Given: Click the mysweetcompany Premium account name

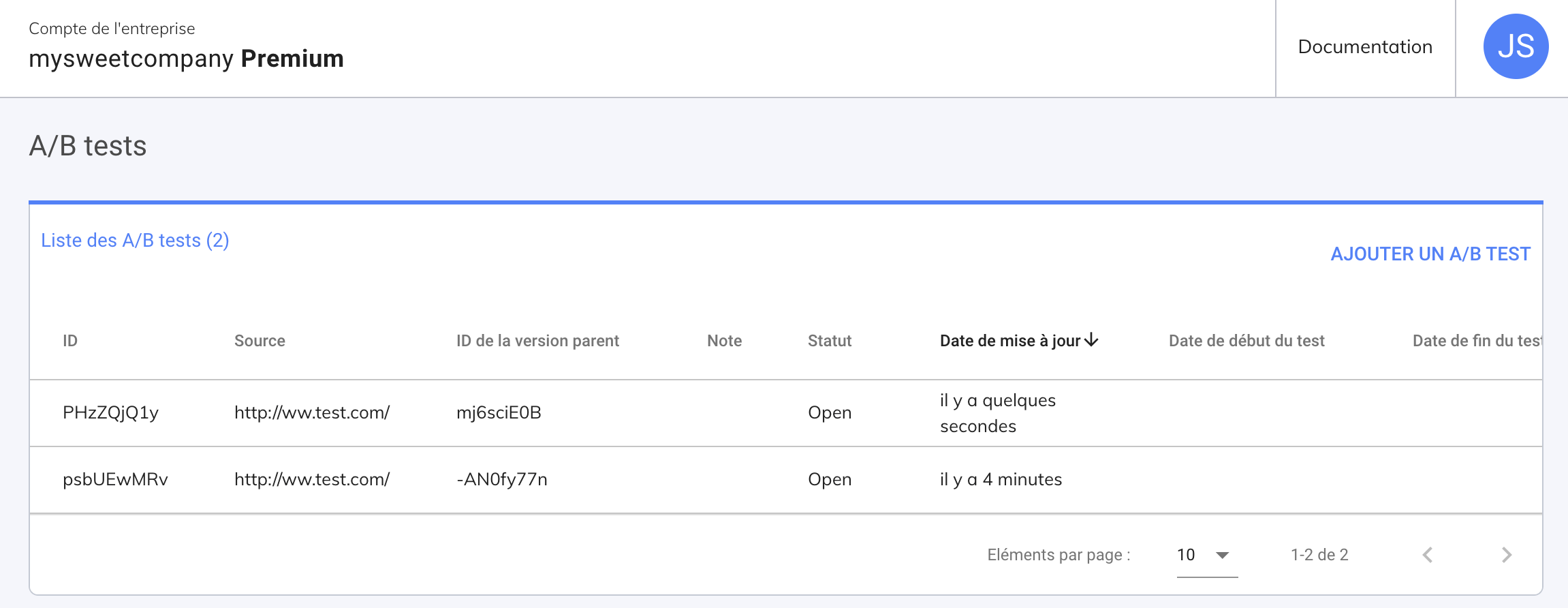Looking at the screenshot, I should pyautogui.click(x=186, y=59).
